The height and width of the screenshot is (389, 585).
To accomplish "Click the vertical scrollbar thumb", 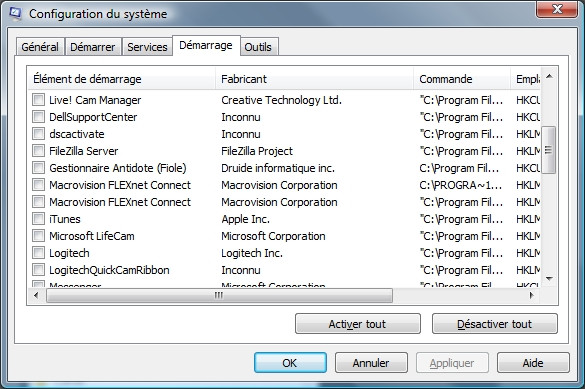I will click(x=549, y=150).
